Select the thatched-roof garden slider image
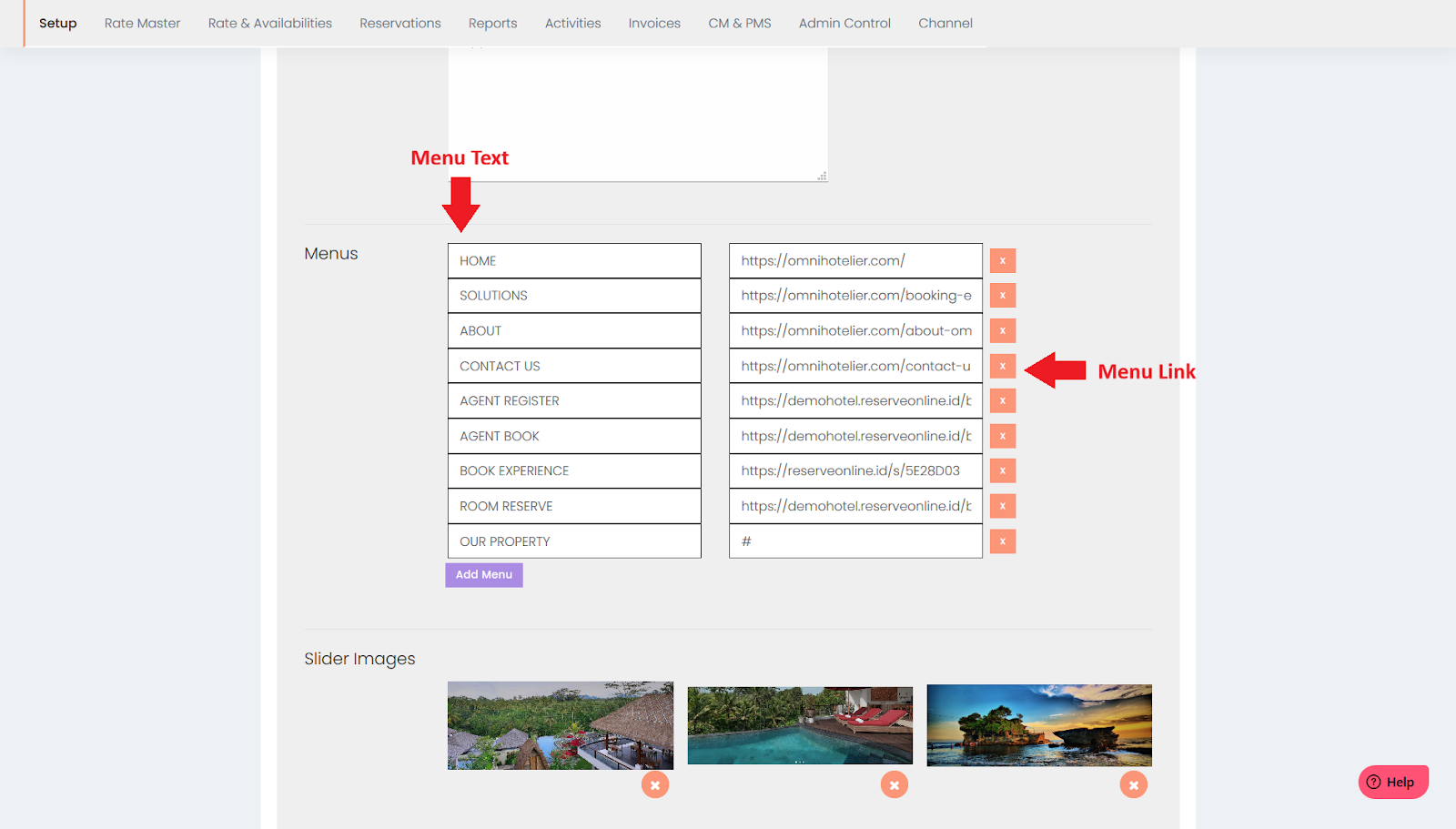This screenshot has width=1456, height=829. tap(561, 725)
